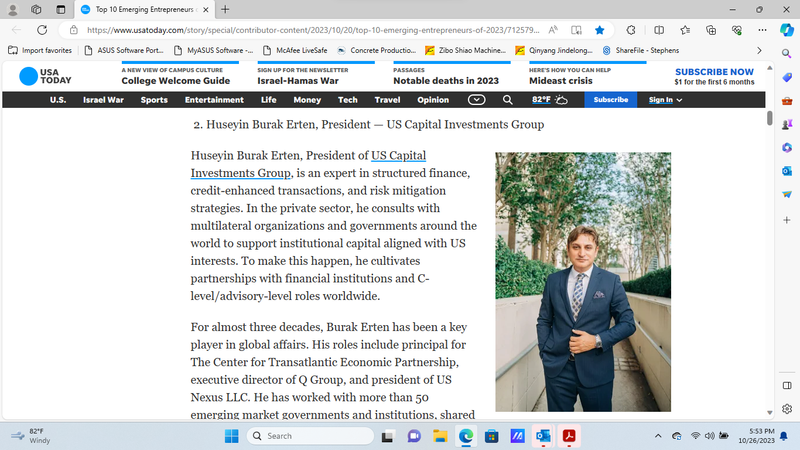Click the USA TODAY logo

click(45, 76)
